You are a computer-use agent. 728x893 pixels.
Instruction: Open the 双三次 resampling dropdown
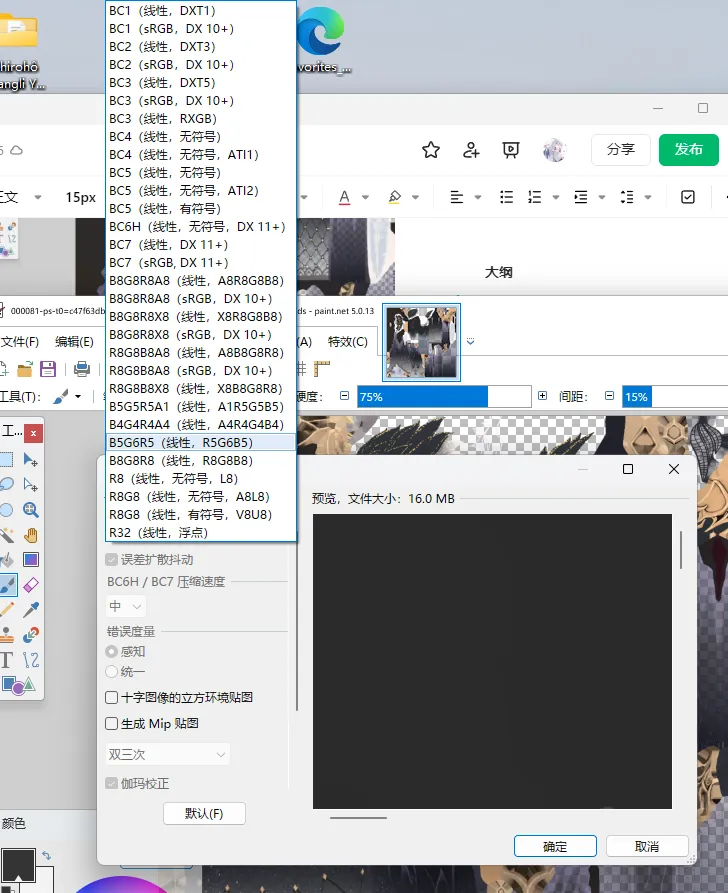coord(168,754)
